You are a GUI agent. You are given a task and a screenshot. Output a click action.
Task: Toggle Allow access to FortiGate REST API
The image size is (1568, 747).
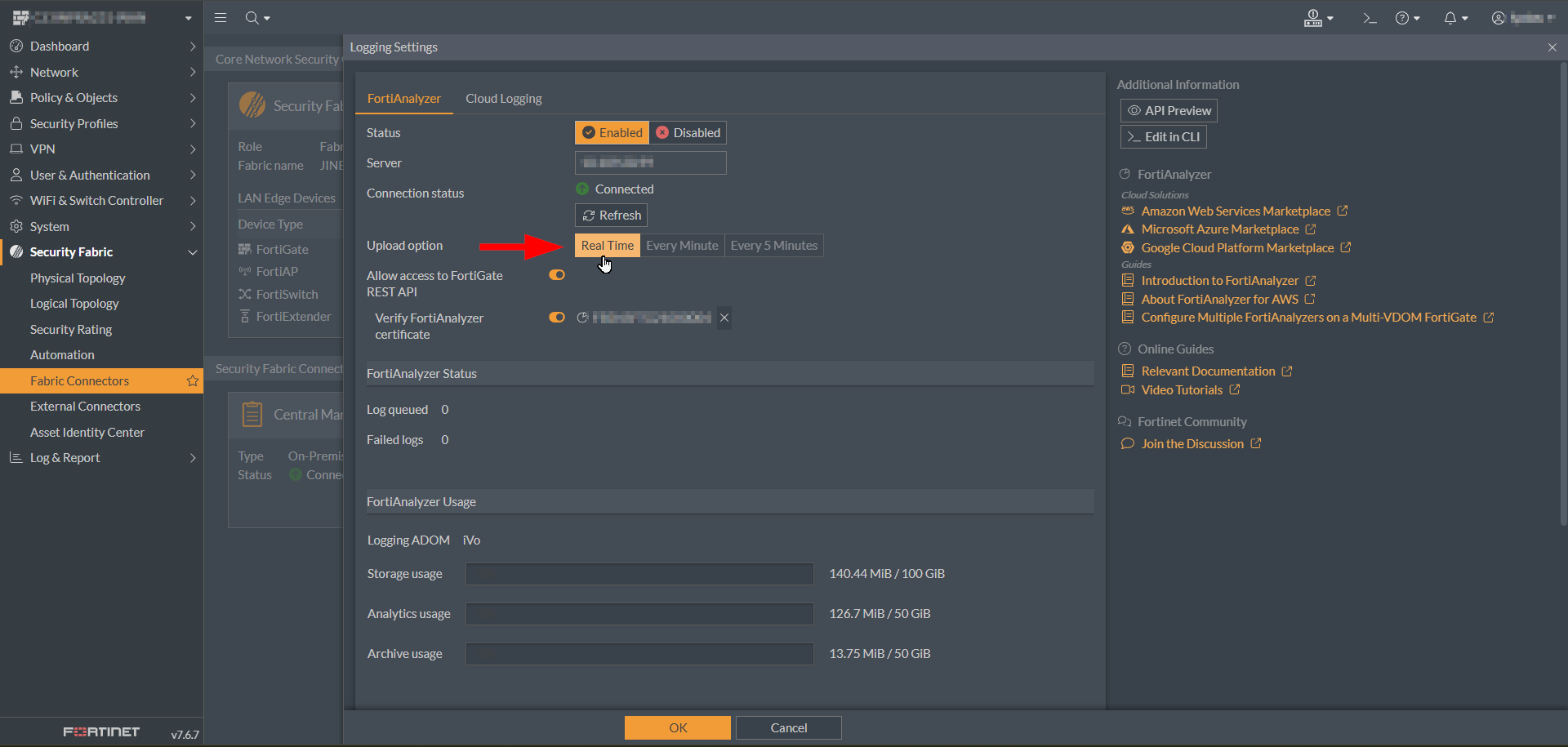pyautogui.click(x=557, y=275)
